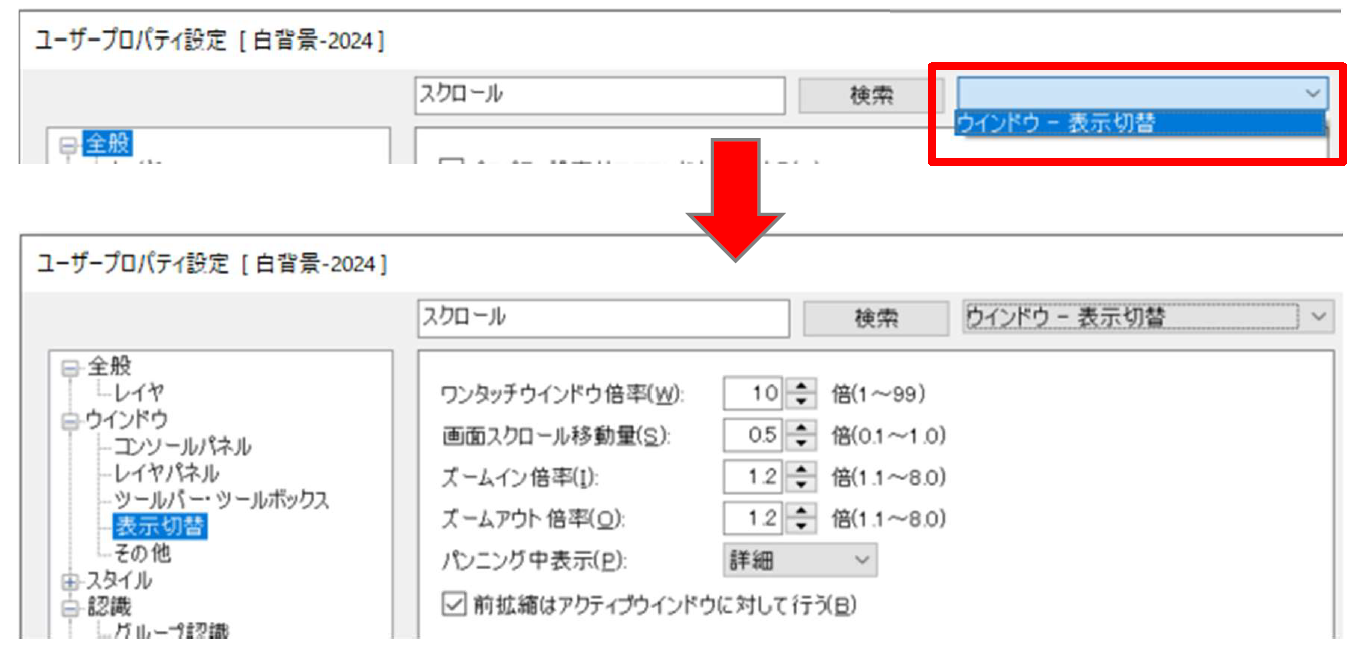Expand the スタイル tree node
Screen dimensions: 1359x650
(69, 581)
